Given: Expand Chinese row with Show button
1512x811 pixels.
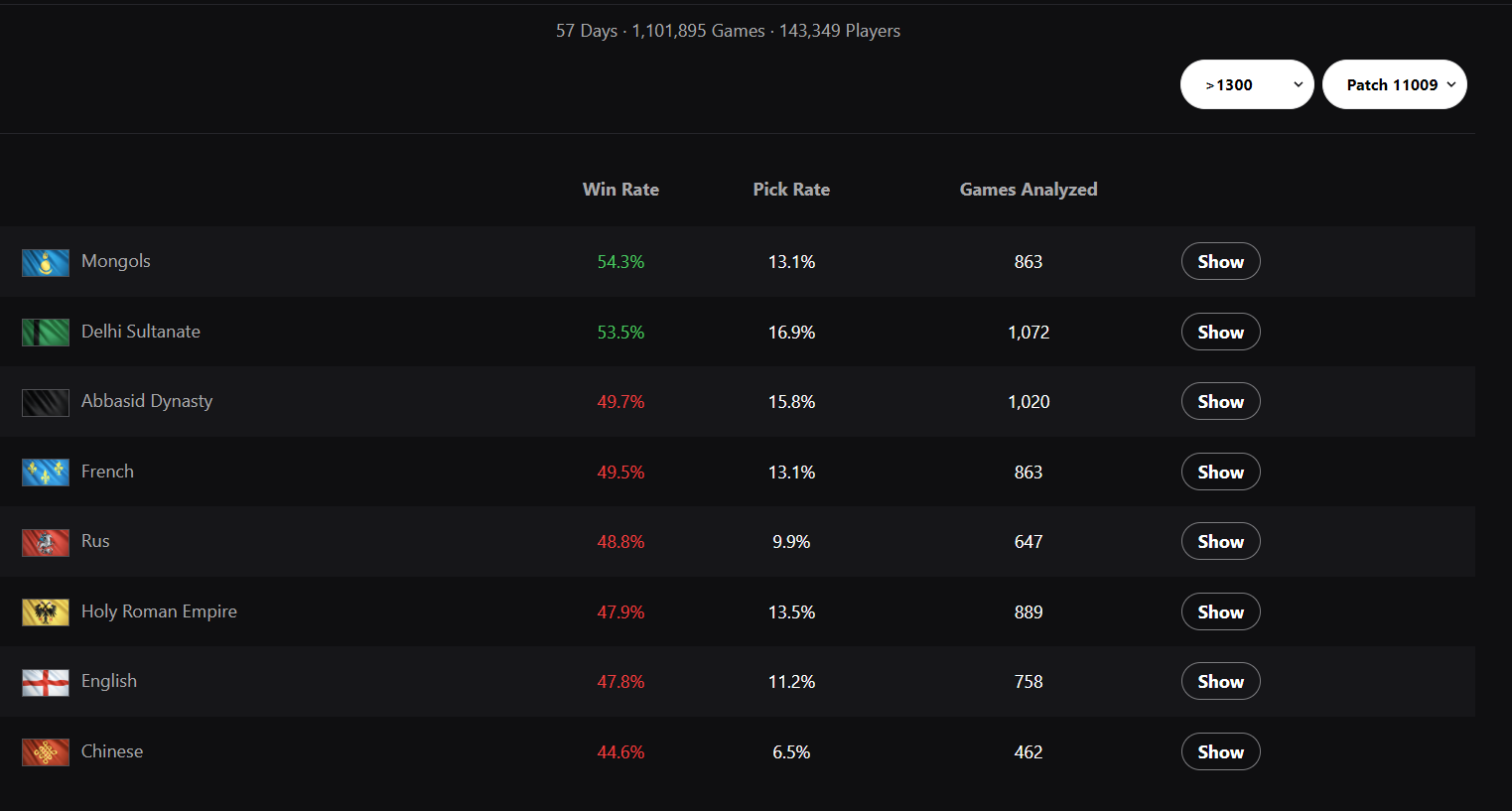Looking at the screenshot, I should coord(1220,752).
